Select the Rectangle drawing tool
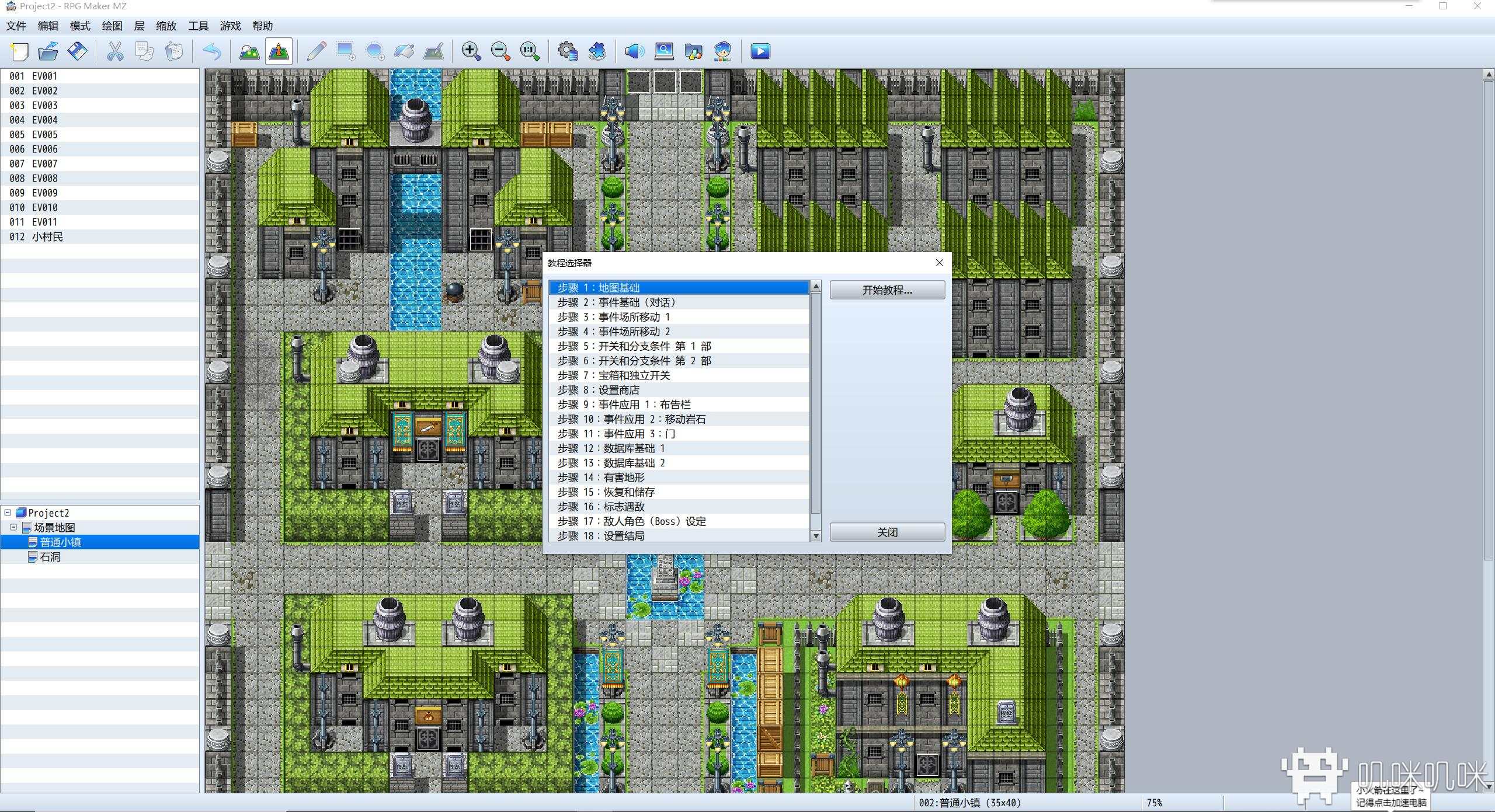The height and width of the screenshot is (812, 1495). [346, 51]
